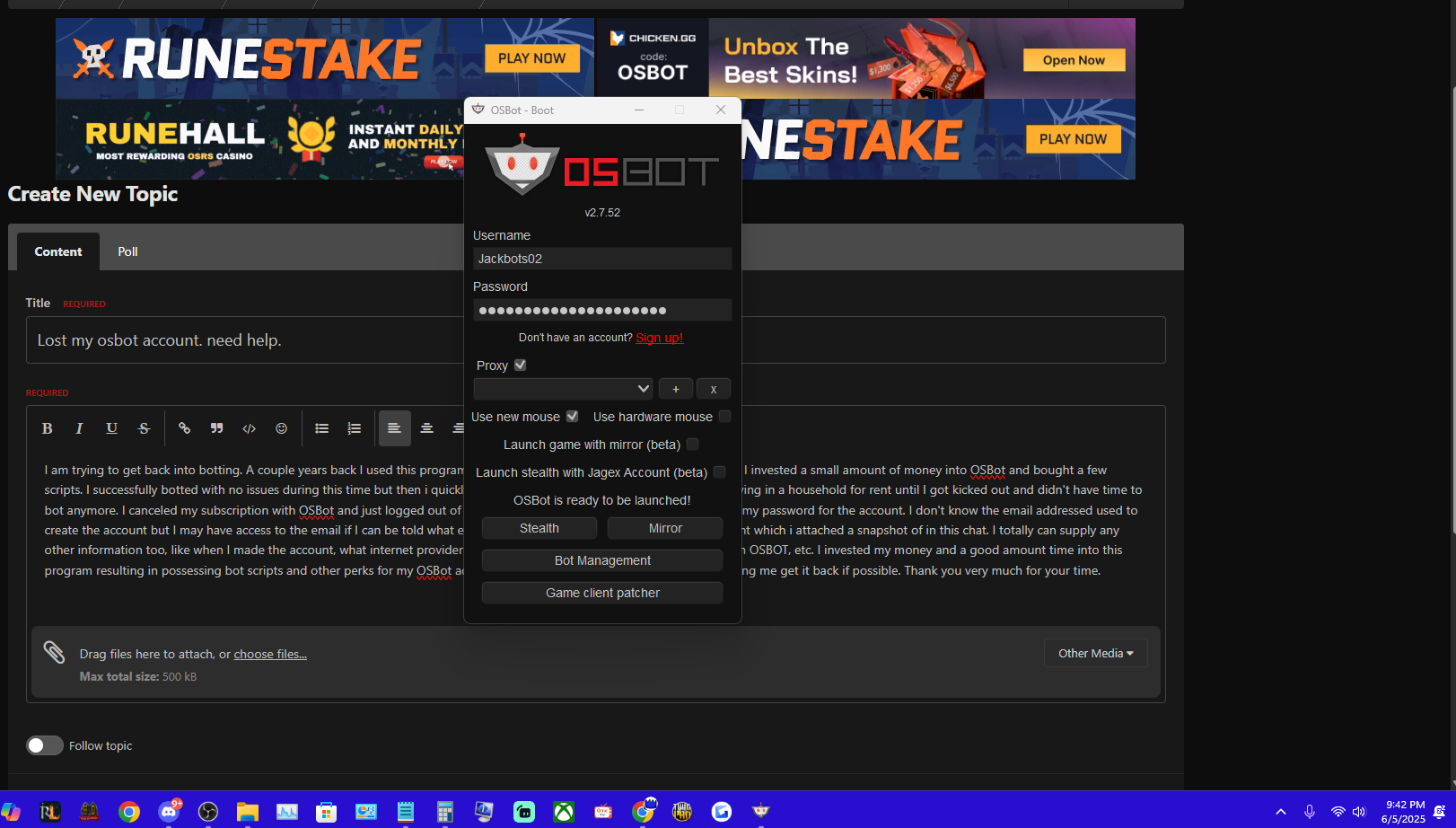Toggle the Follow topic switch
1456x828 pixels.
44,745
